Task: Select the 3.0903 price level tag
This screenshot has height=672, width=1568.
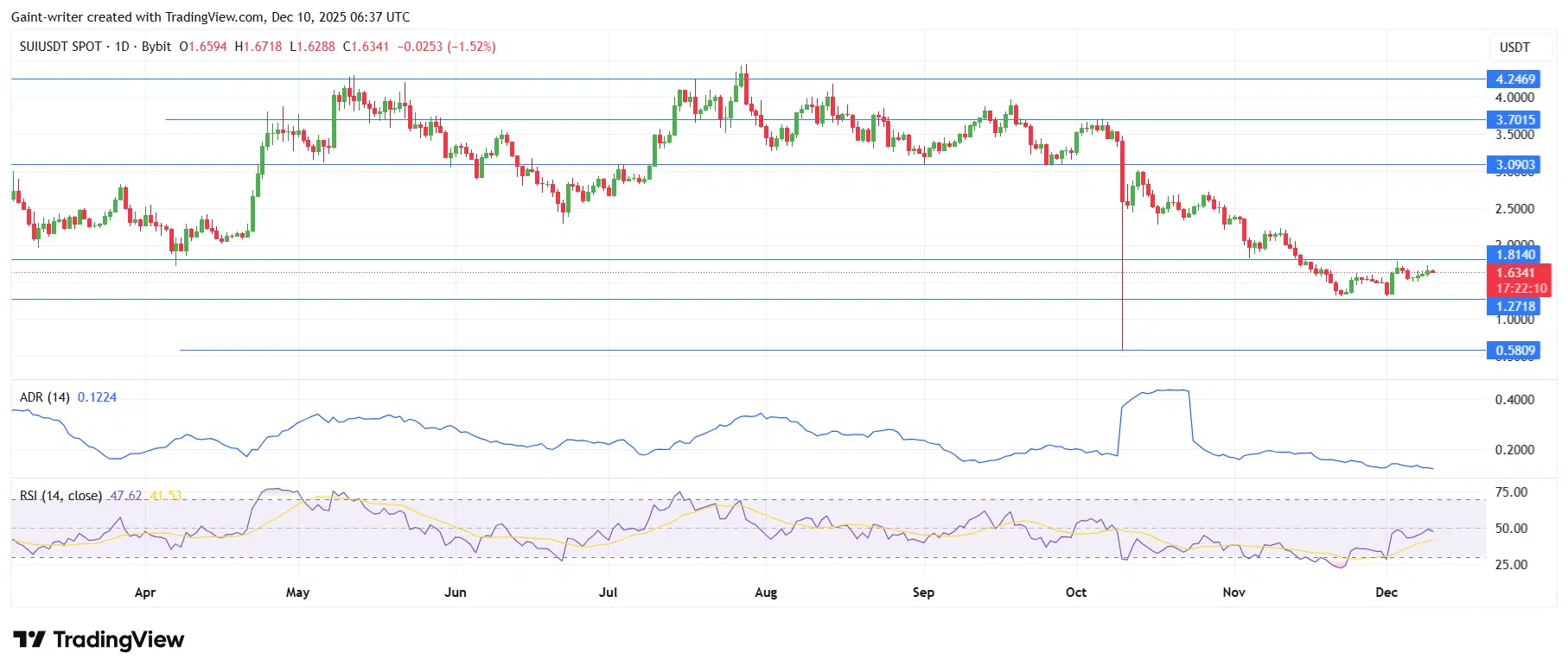Action: (1515, 165)
